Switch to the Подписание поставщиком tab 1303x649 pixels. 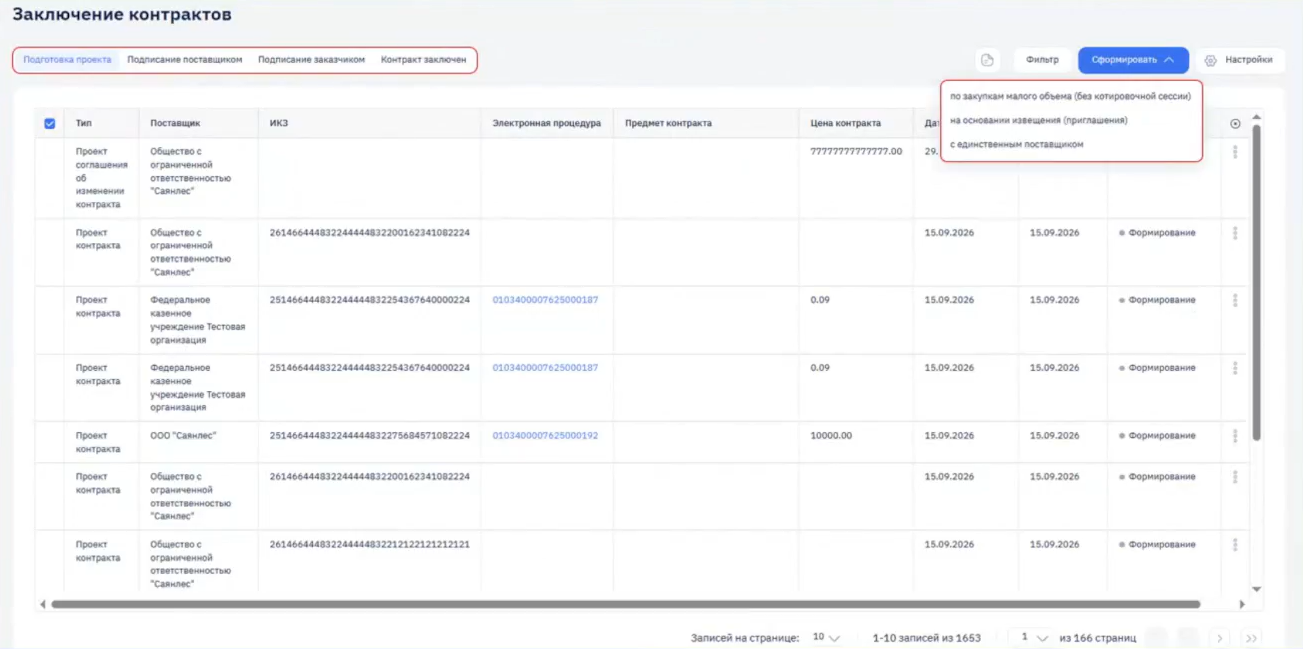[185, 60]
